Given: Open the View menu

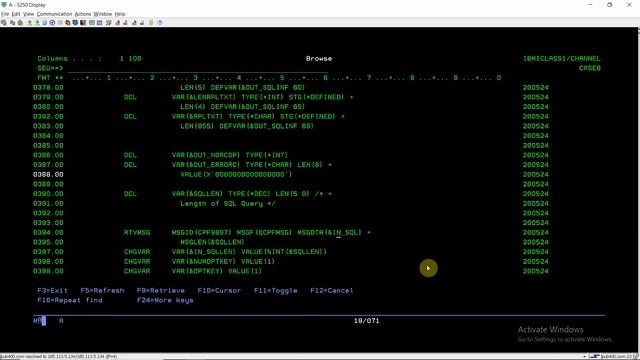Looking at the screenshot, I should [28, 14].
